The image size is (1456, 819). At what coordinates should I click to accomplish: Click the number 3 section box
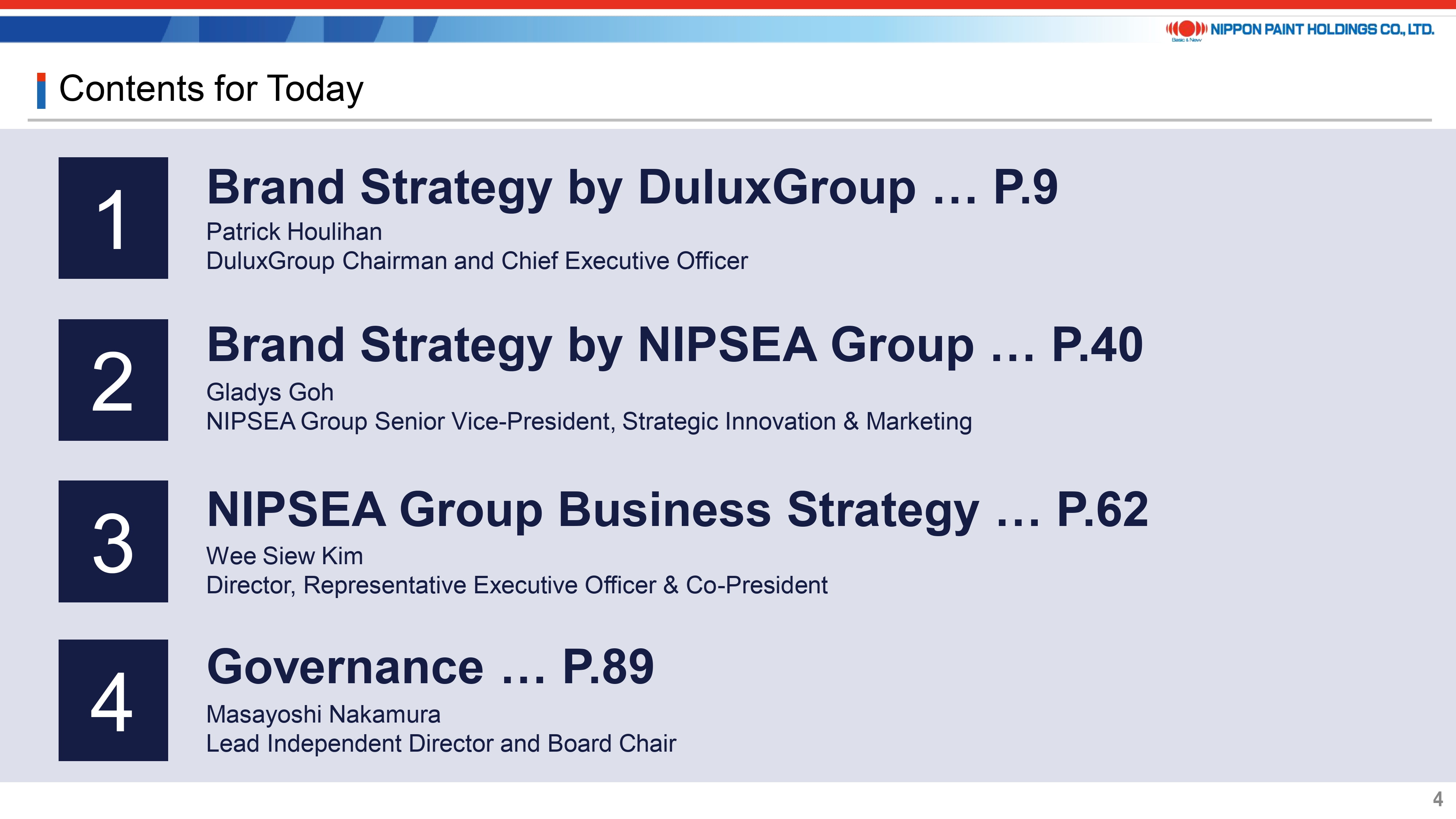click(x=113, y=542)
